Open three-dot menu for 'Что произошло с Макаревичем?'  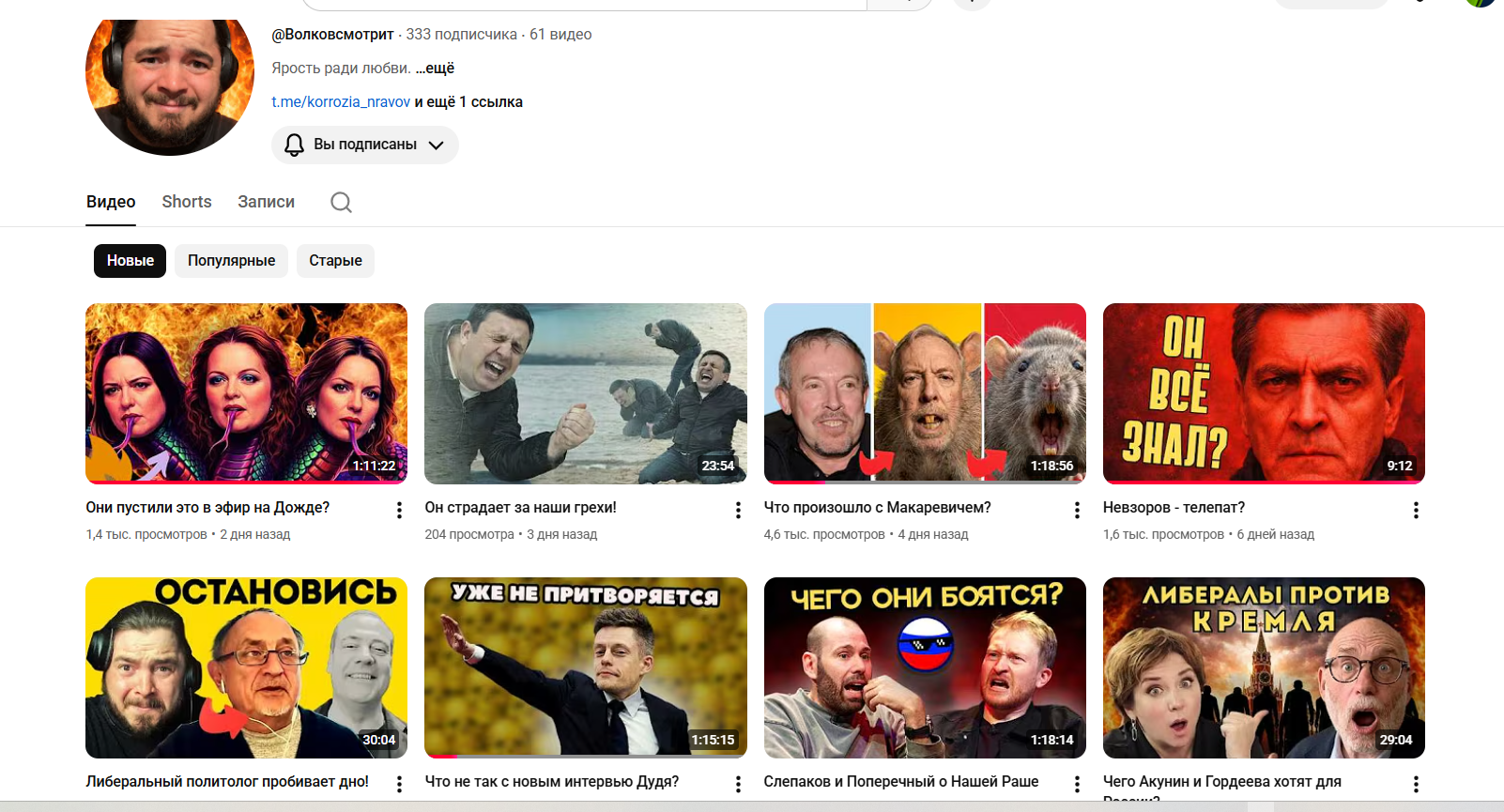click(x=1077, y=510)
